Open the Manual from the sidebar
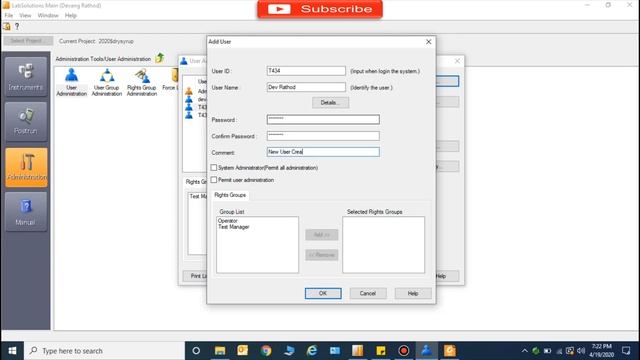Image resolution: width=640 pixels, height=360 pixels. click(x=26, y=212)
